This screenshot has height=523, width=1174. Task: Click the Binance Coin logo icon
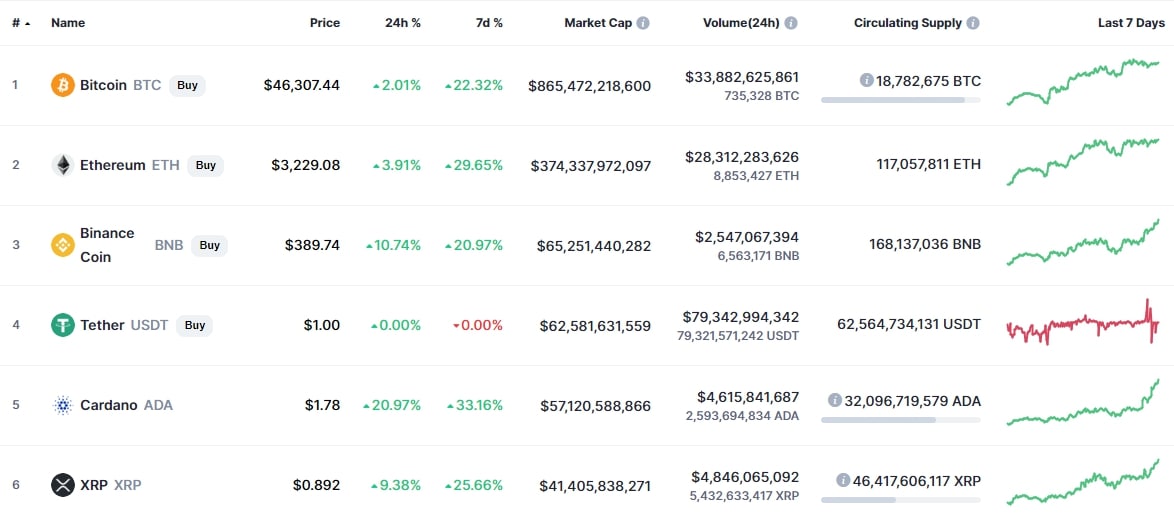pyautogui.click(x=63, y=245)
